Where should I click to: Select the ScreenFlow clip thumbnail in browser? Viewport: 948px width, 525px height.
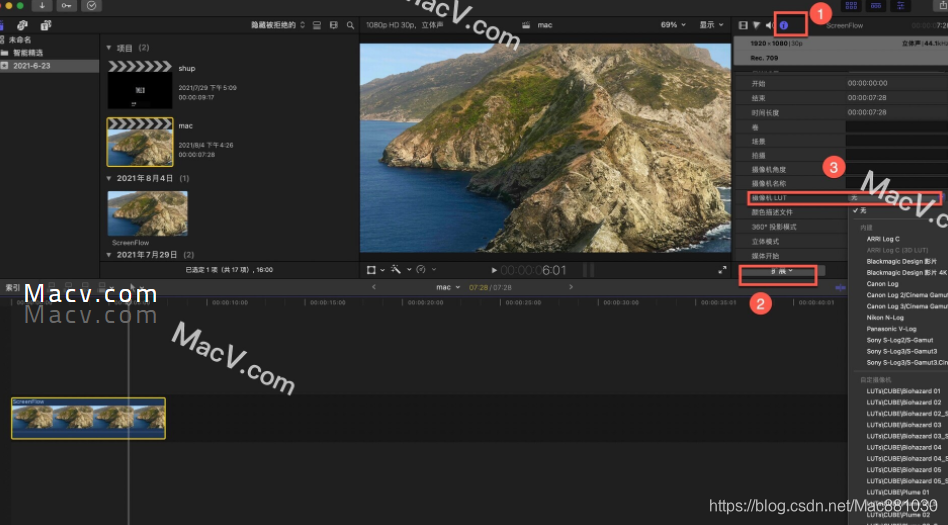click(x=148, y=214)
